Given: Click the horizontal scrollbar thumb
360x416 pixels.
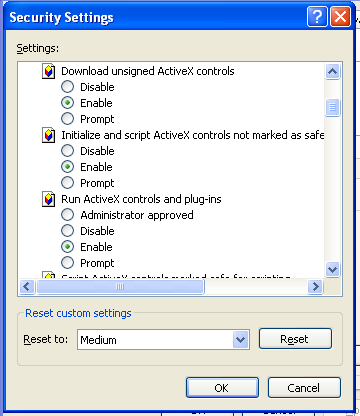Looking at the screenshot, I should [x=120, y=286].
